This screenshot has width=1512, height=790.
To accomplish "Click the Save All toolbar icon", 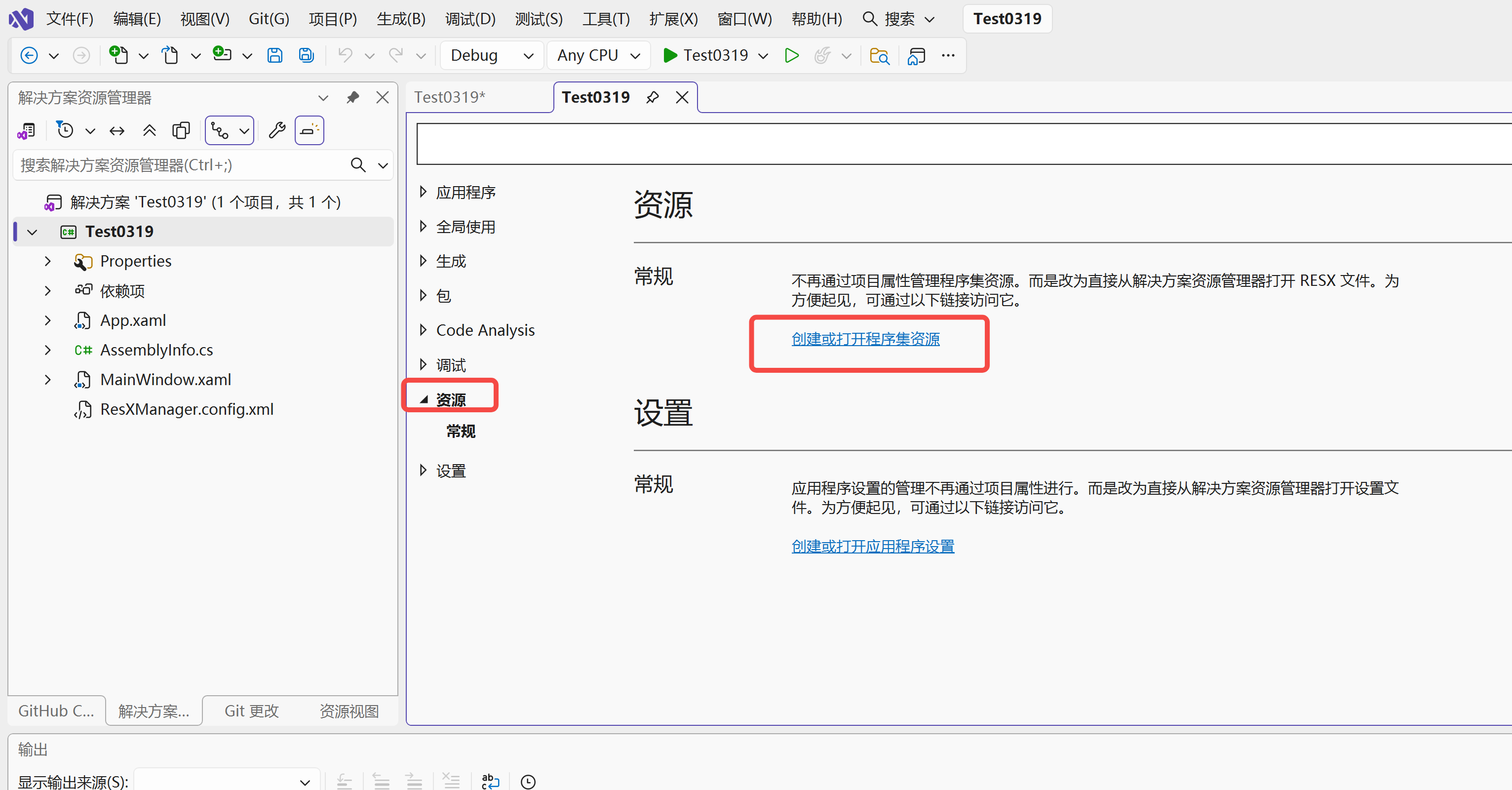I will coord(307,55).
